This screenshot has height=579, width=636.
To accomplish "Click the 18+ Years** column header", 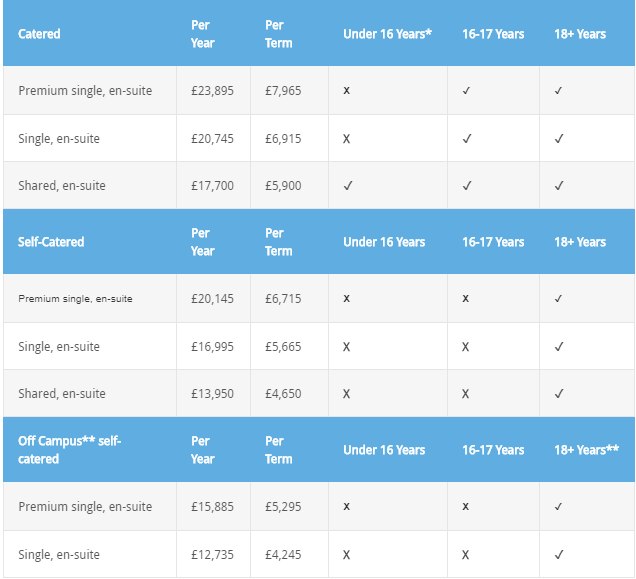I will [x=587, y=450].
